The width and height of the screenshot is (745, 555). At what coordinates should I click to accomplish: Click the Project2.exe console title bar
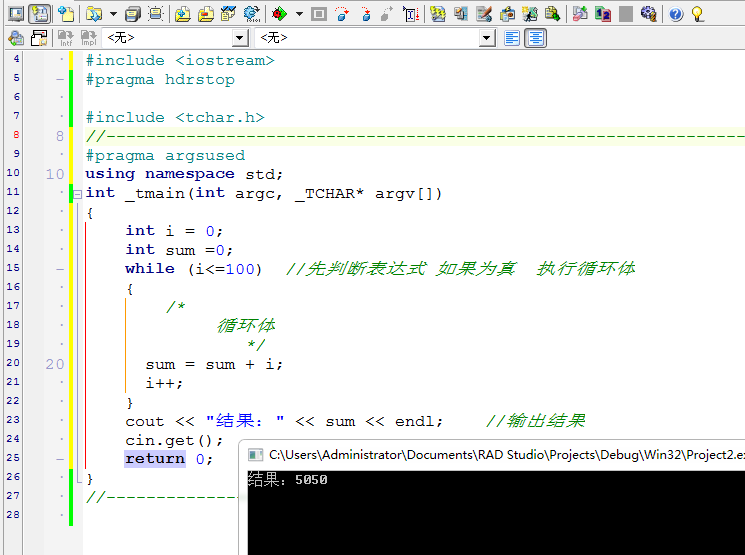point(494,455)
